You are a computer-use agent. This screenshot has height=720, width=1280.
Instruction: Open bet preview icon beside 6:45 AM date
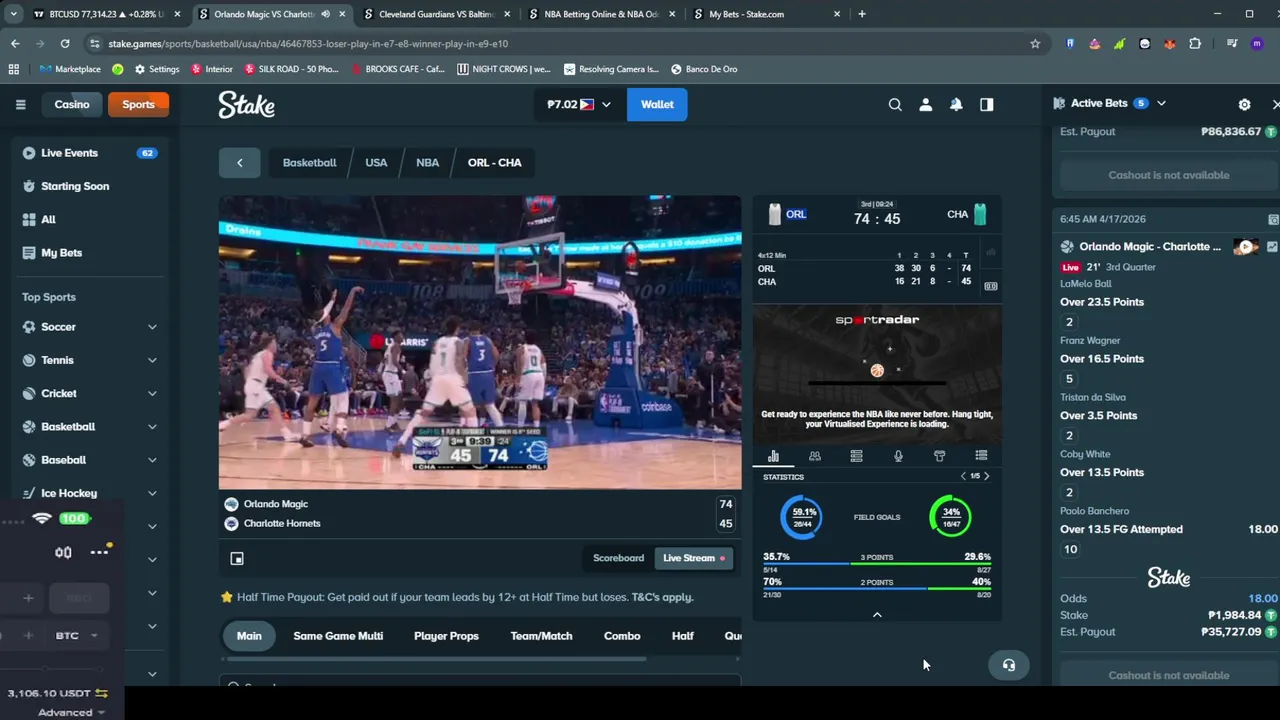[x=1273, y=219]
